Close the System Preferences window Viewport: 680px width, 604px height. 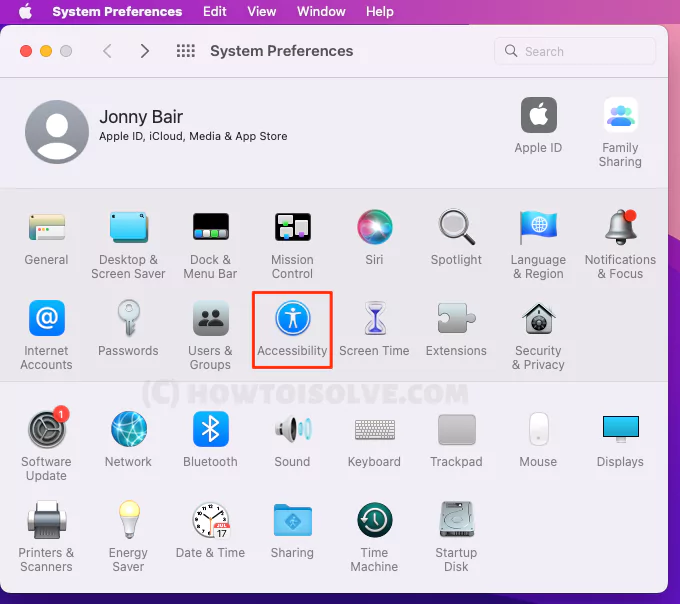click(x=26, y=51)
